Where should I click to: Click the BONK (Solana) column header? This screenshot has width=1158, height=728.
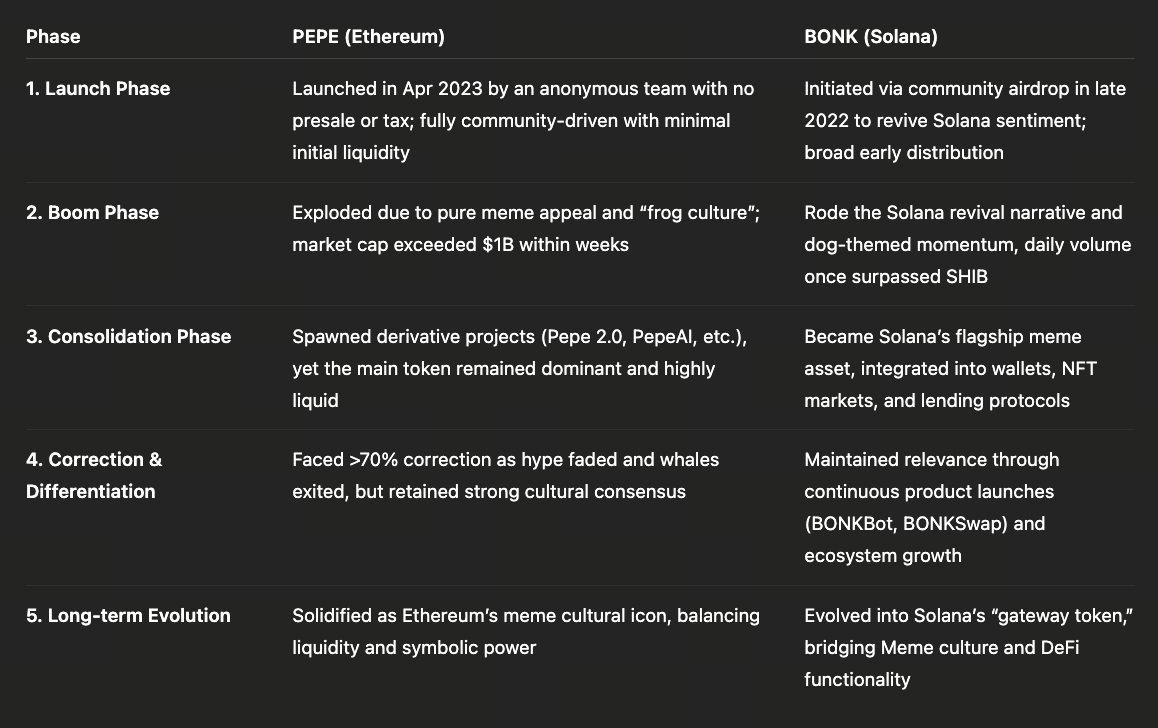tap(870, 37)
